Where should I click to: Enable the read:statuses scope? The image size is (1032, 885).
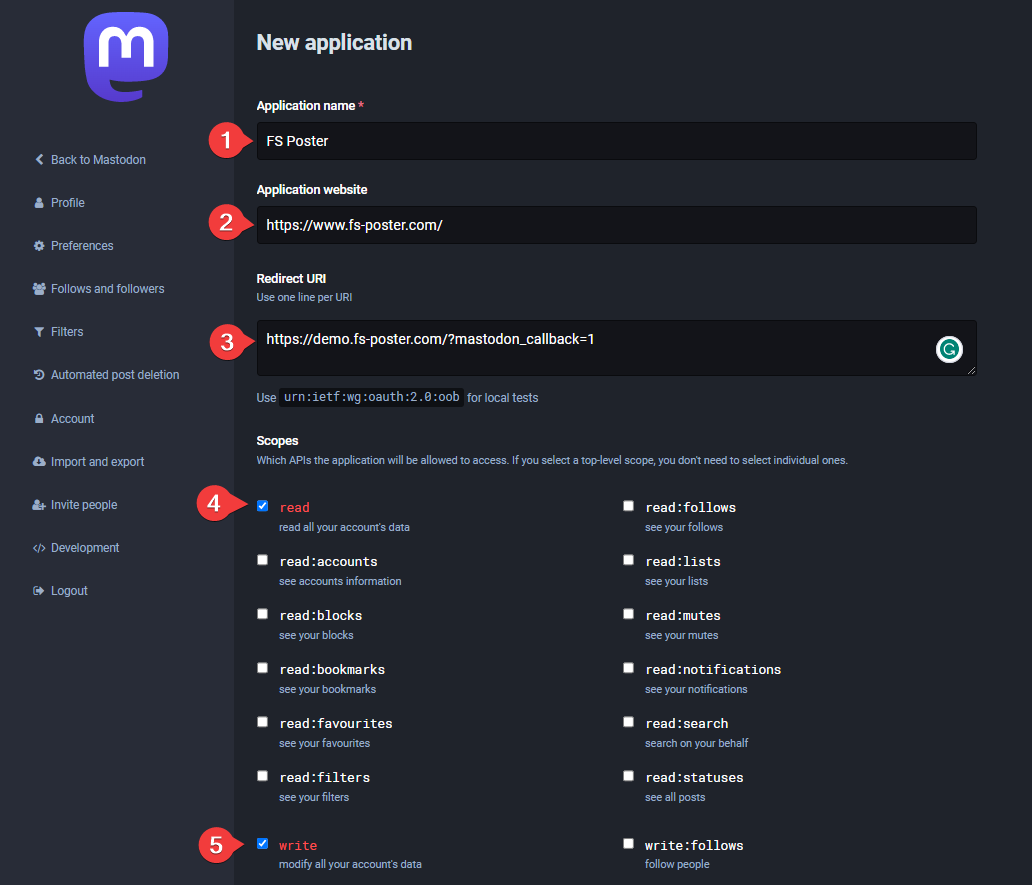[629, 776]
